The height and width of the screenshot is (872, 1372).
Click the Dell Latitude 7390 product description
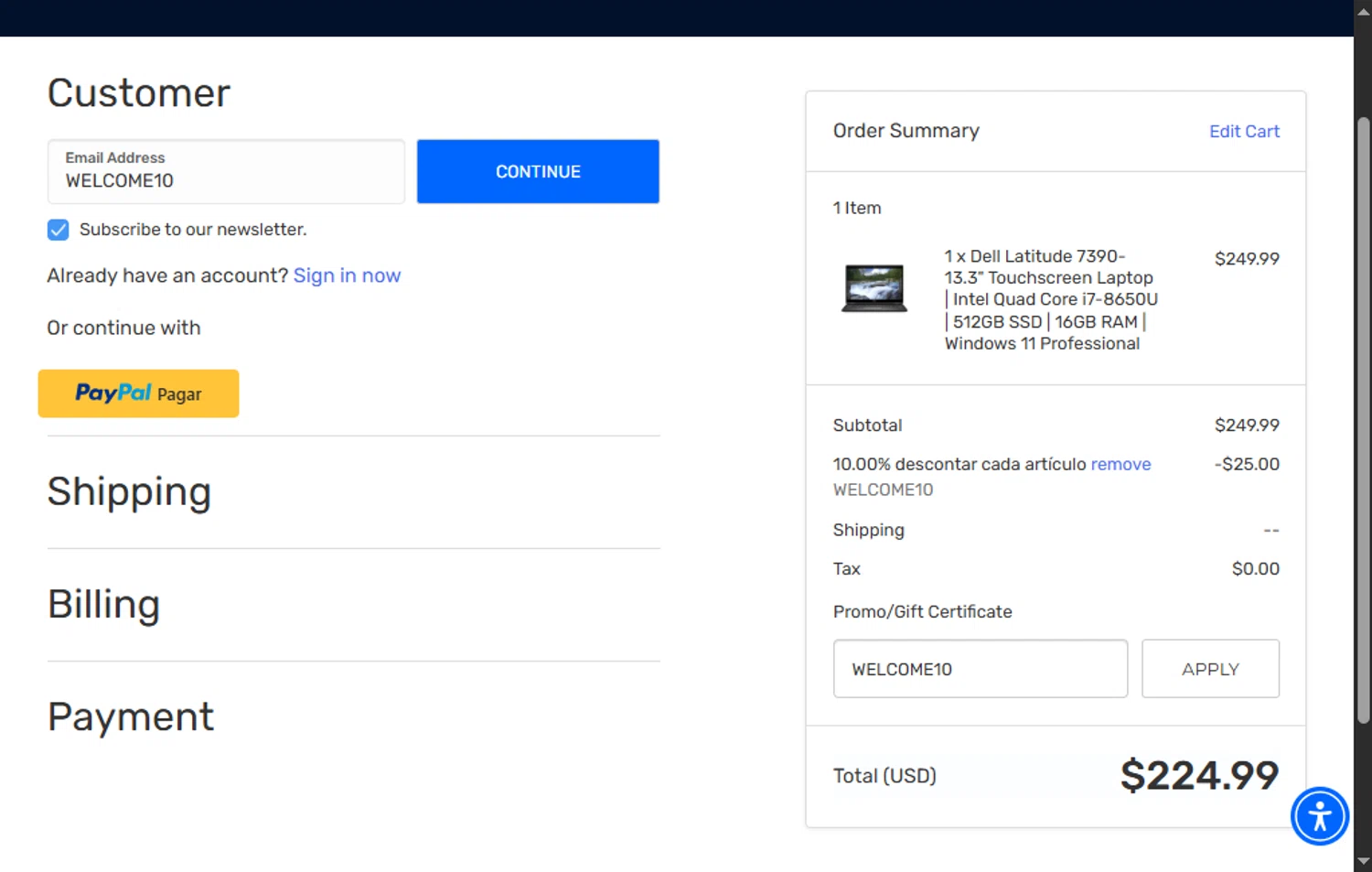click(x=1051, y=300)
